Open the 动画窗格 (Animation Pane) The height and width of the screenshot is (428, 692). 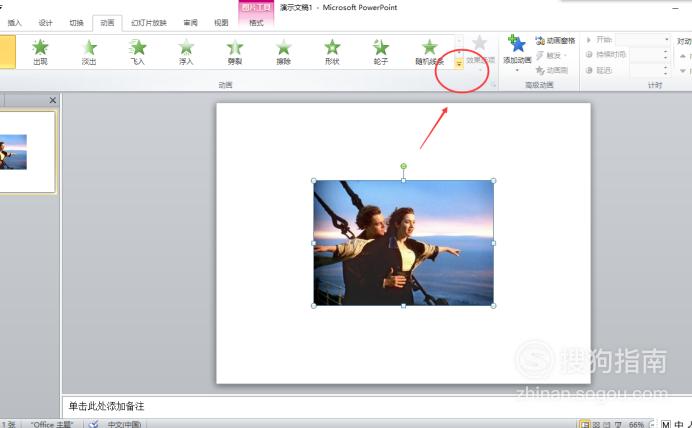point(556,41)
